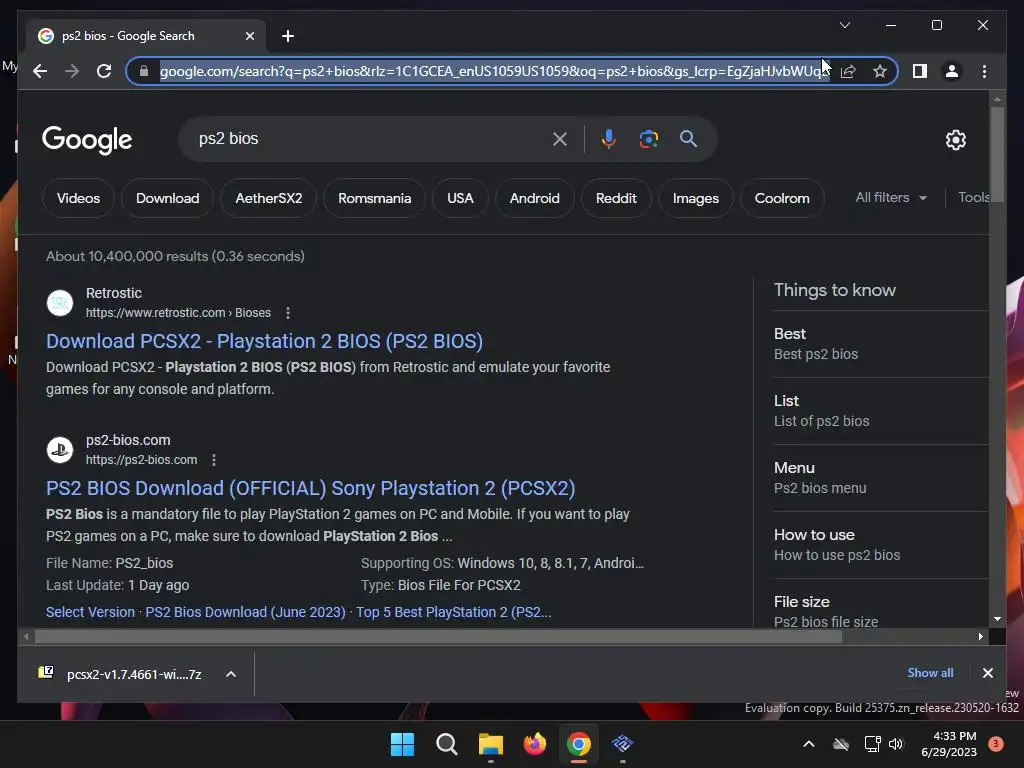
Task: Open Windows taskbar search
Action: 447,744
